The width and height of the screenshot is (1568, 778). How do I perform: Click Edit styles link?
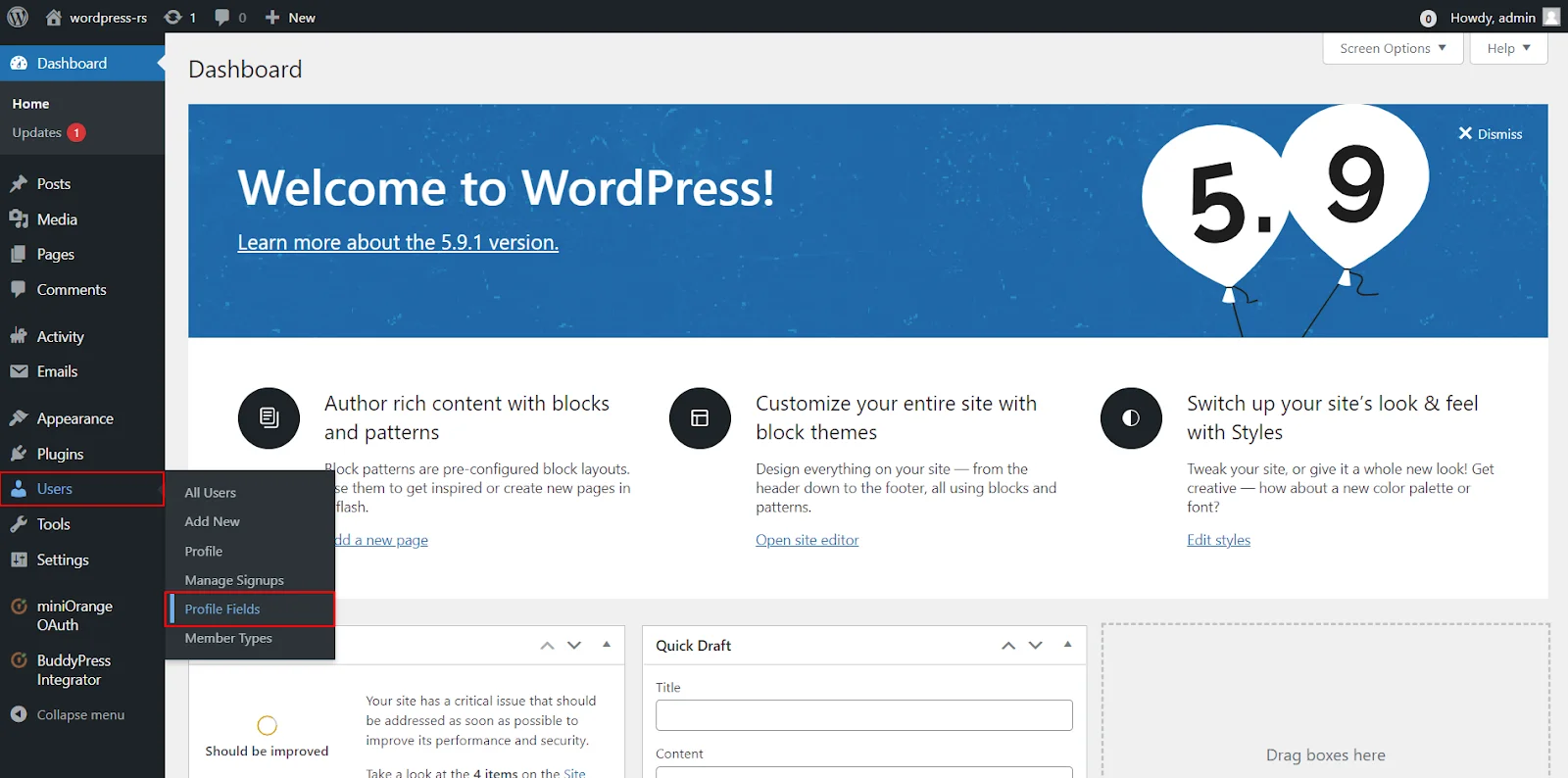coord(1218,540)
